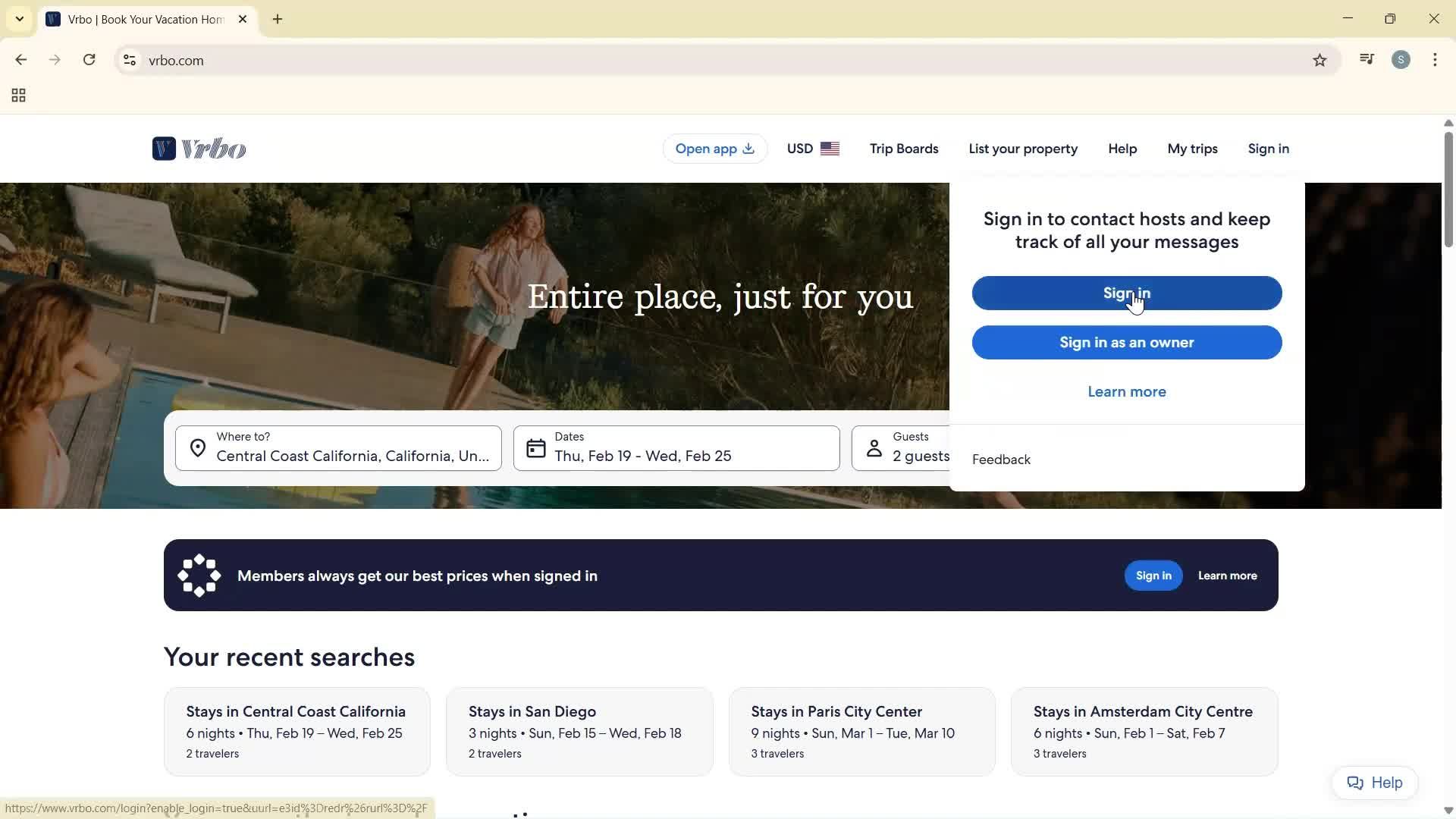Viewport: 1456px width, 819px height.
Task: Click Sign in as an owner
Action: click(x=1126, y=343)
